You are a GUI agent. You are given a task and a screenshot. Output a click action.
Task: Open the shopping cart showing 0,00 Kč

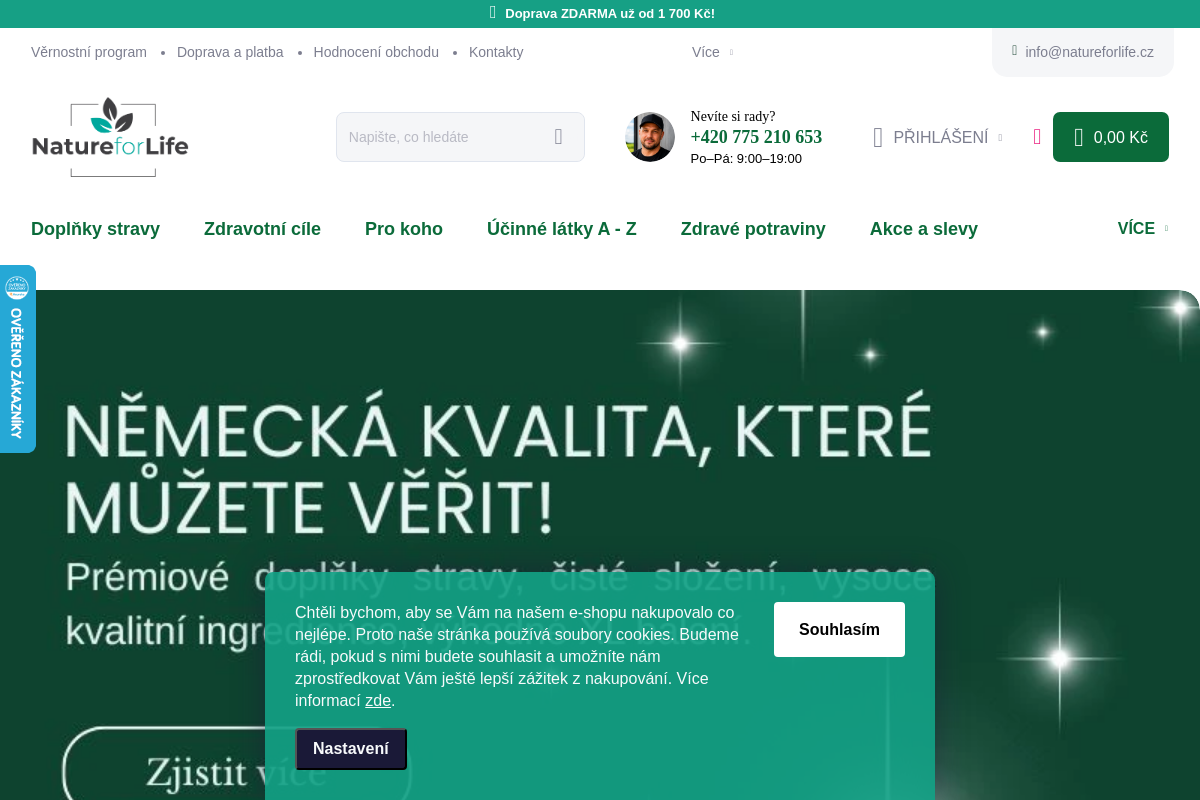(x=1111, y=137)
